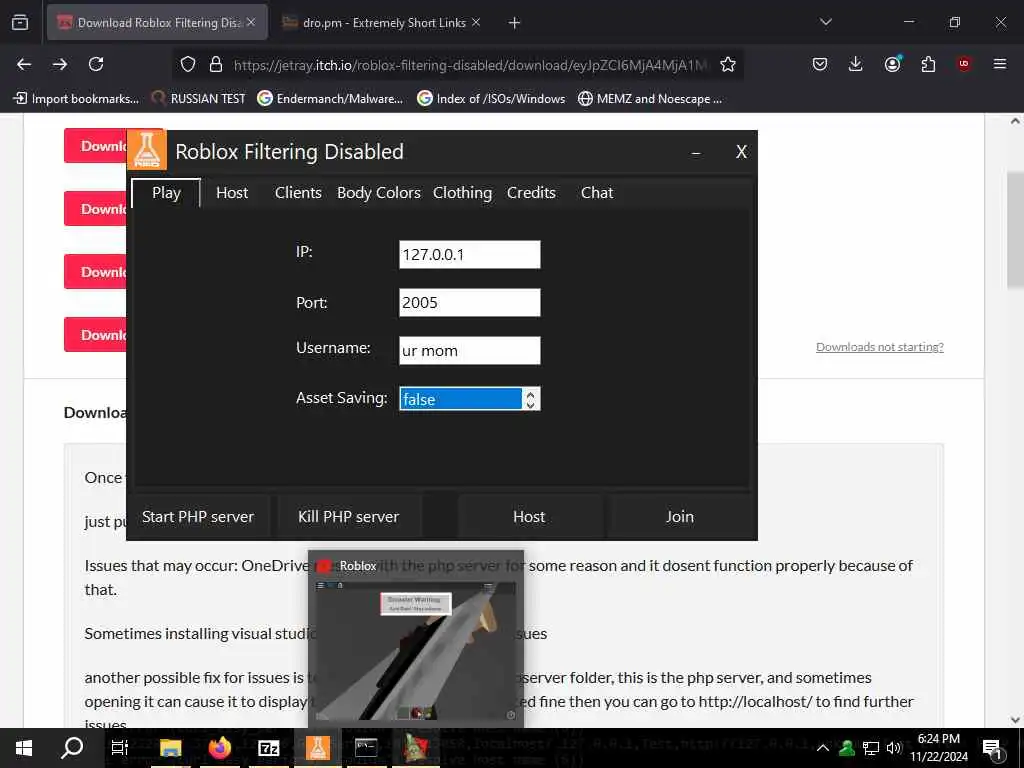Screen dimensions: 1024x768
Task: Click the Asset Saving down arrow
Action: pos(531,405)
